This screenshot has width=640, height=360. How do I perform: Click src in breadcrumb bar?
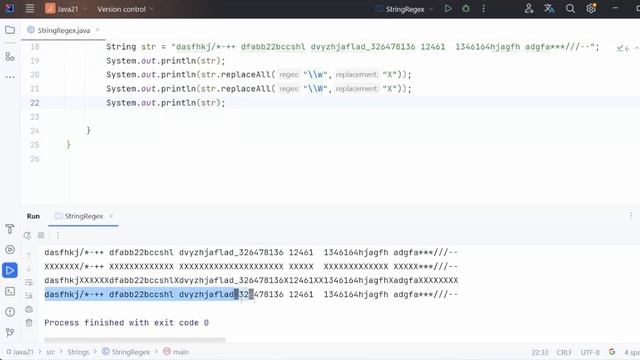coord(50,352)
